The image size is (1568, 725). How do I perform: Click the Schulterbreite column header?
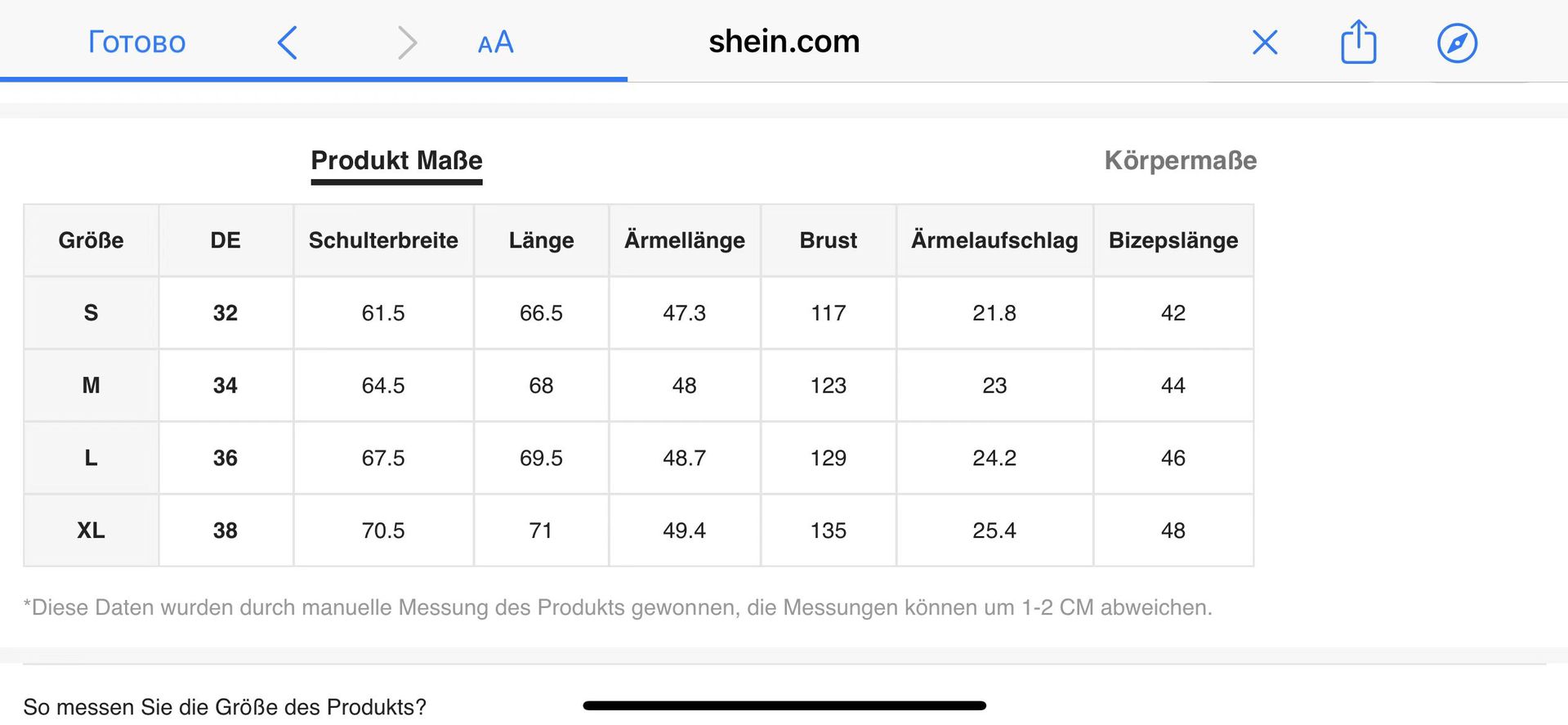383,240
